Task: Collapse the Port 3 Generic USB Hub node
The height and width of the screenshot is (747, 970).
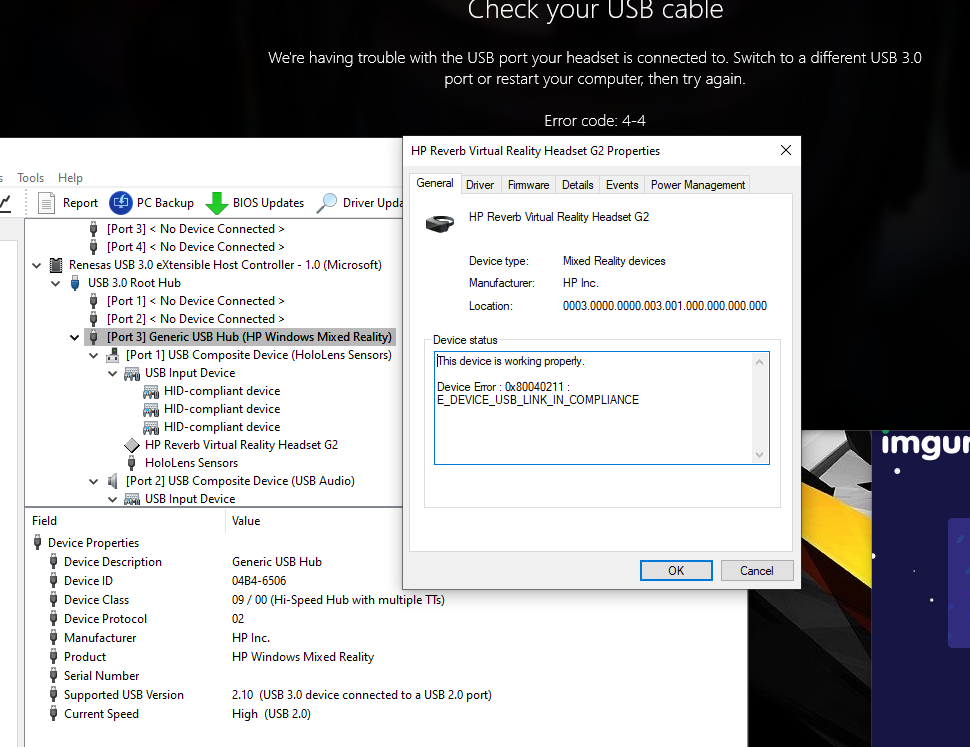Action: pos(74,337)
